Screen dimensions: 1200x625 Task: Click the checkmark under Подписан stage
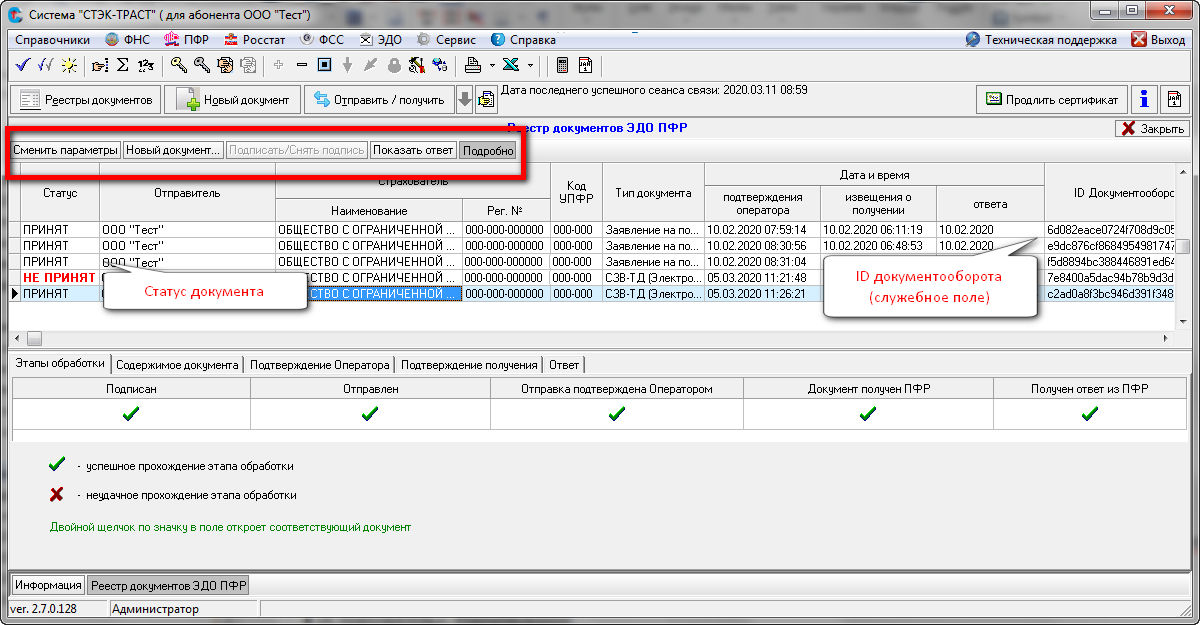point(130,413)
